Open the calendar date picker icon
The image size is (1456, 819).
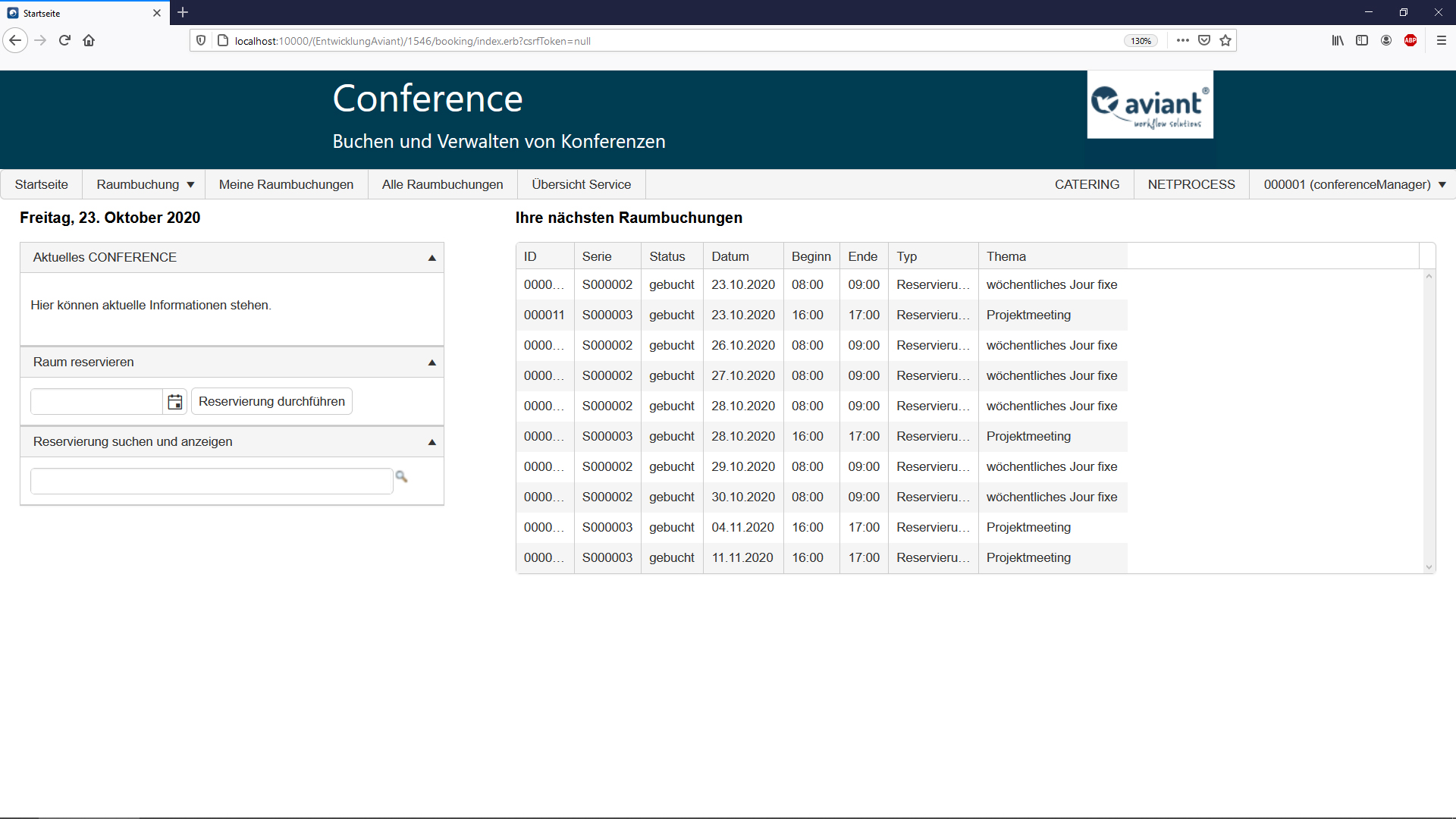[175, 402]
